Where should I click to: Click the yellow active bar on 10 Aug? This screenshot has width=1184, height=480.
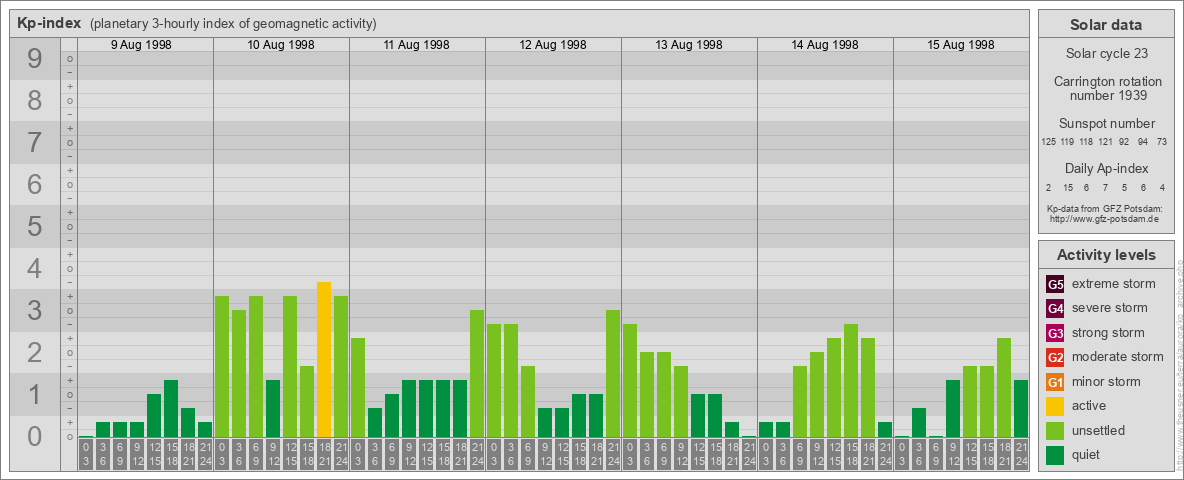324,359
